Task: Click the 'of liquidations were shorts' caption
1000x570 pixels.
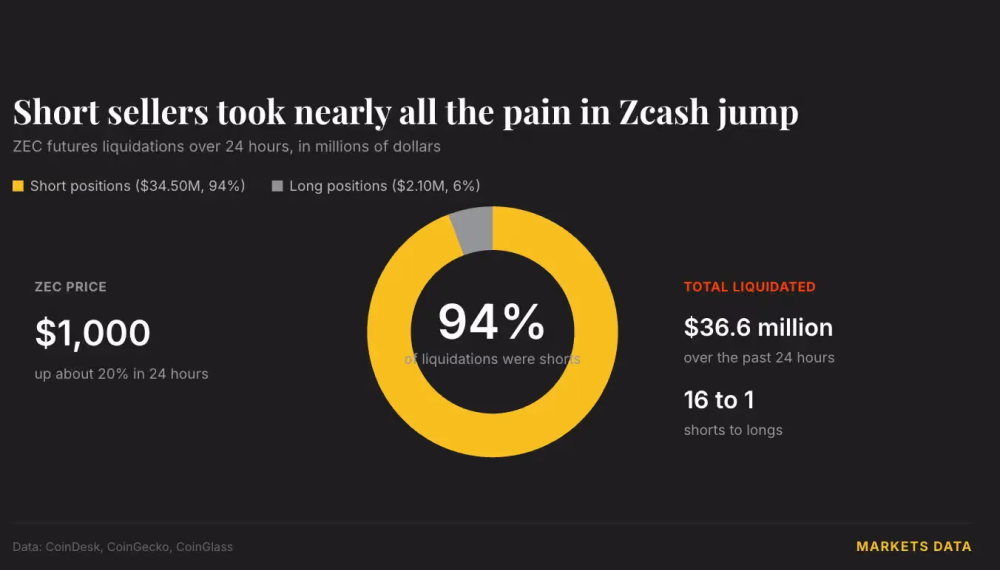Action: coord(492,359)
